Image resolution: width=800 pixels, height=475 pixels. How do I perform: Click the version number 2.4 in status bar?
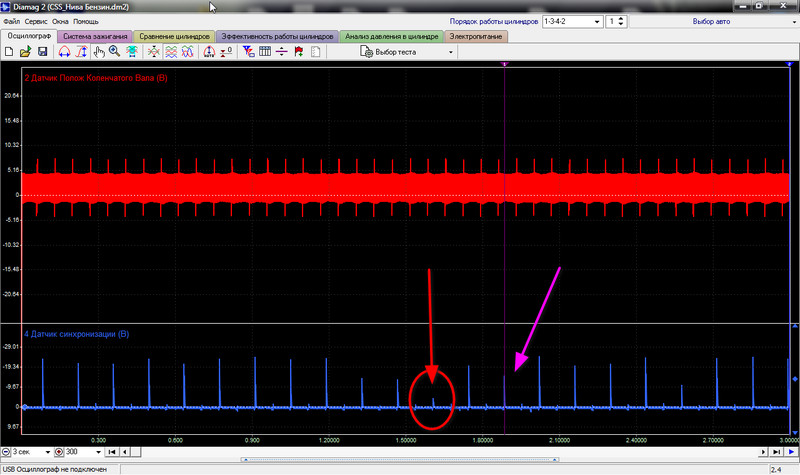776,470
